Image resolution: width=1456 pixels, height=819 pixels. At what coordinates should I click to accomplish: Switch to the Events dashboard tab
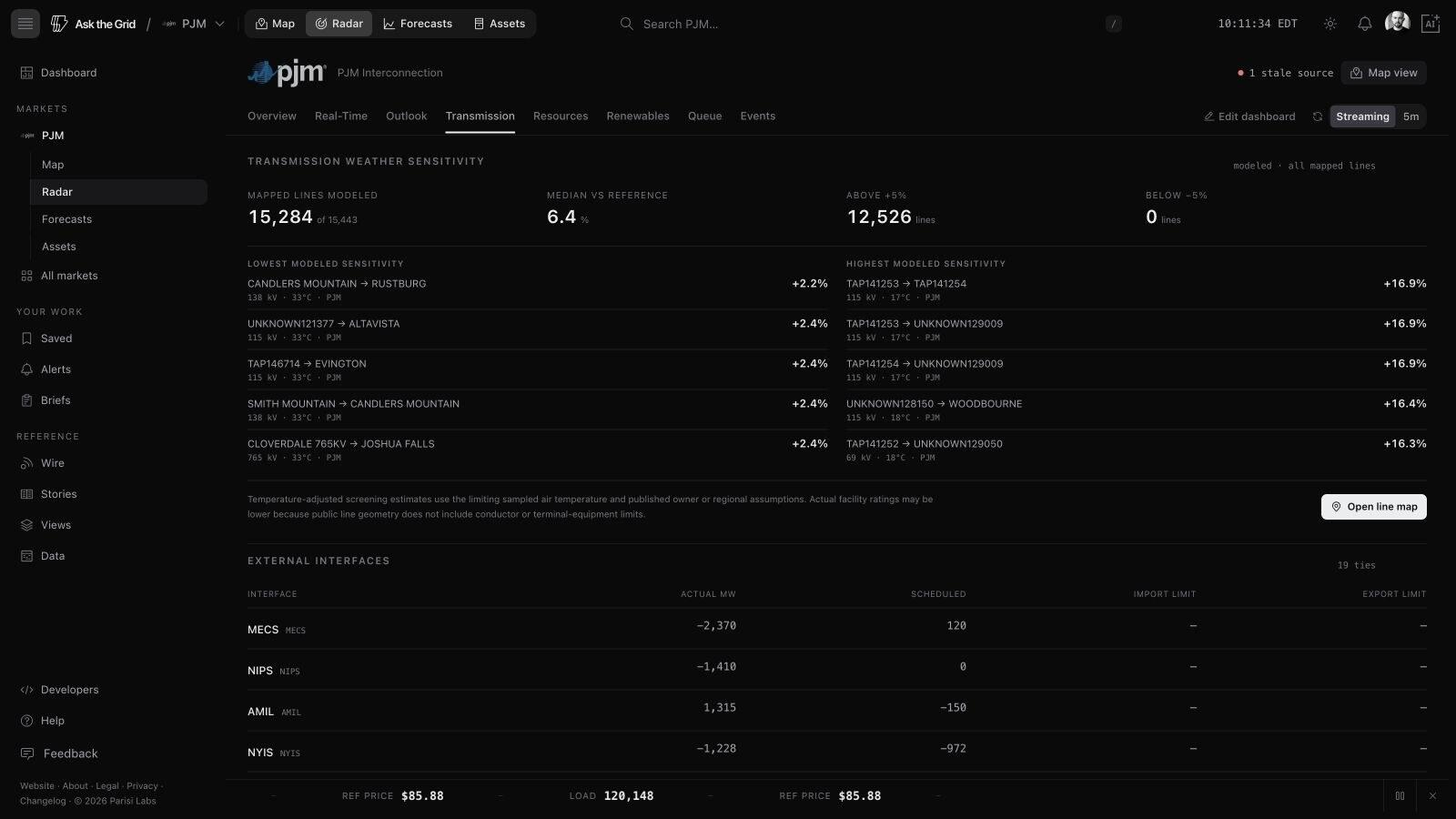point(758,116)
